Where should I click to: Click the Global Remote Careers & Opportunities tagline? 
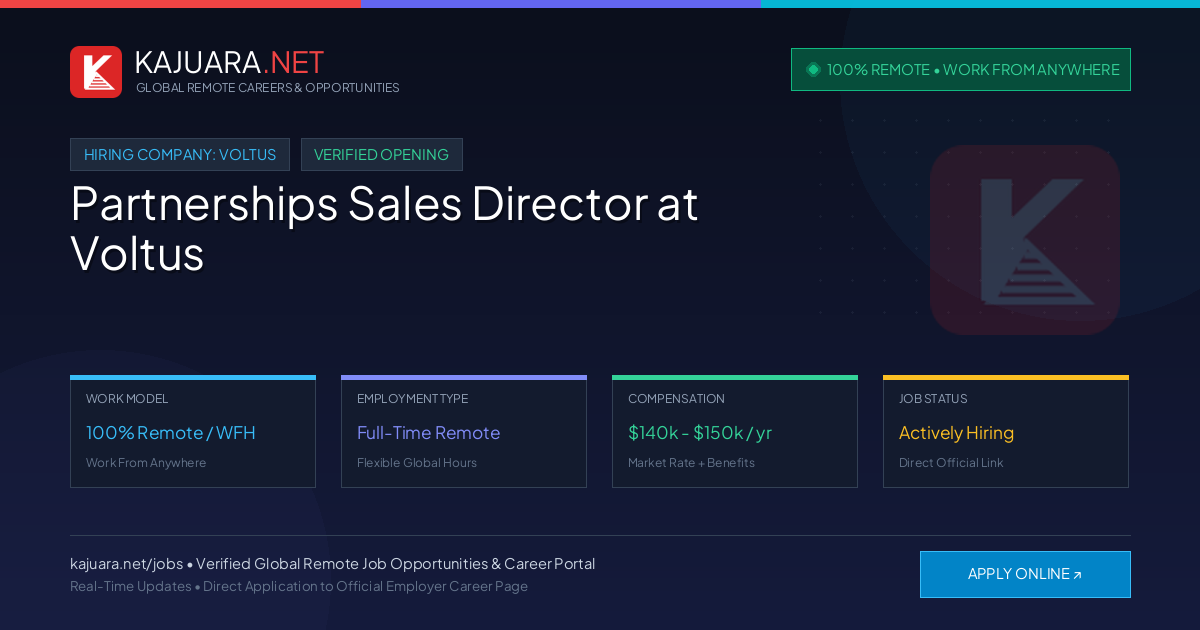[268, 88]
